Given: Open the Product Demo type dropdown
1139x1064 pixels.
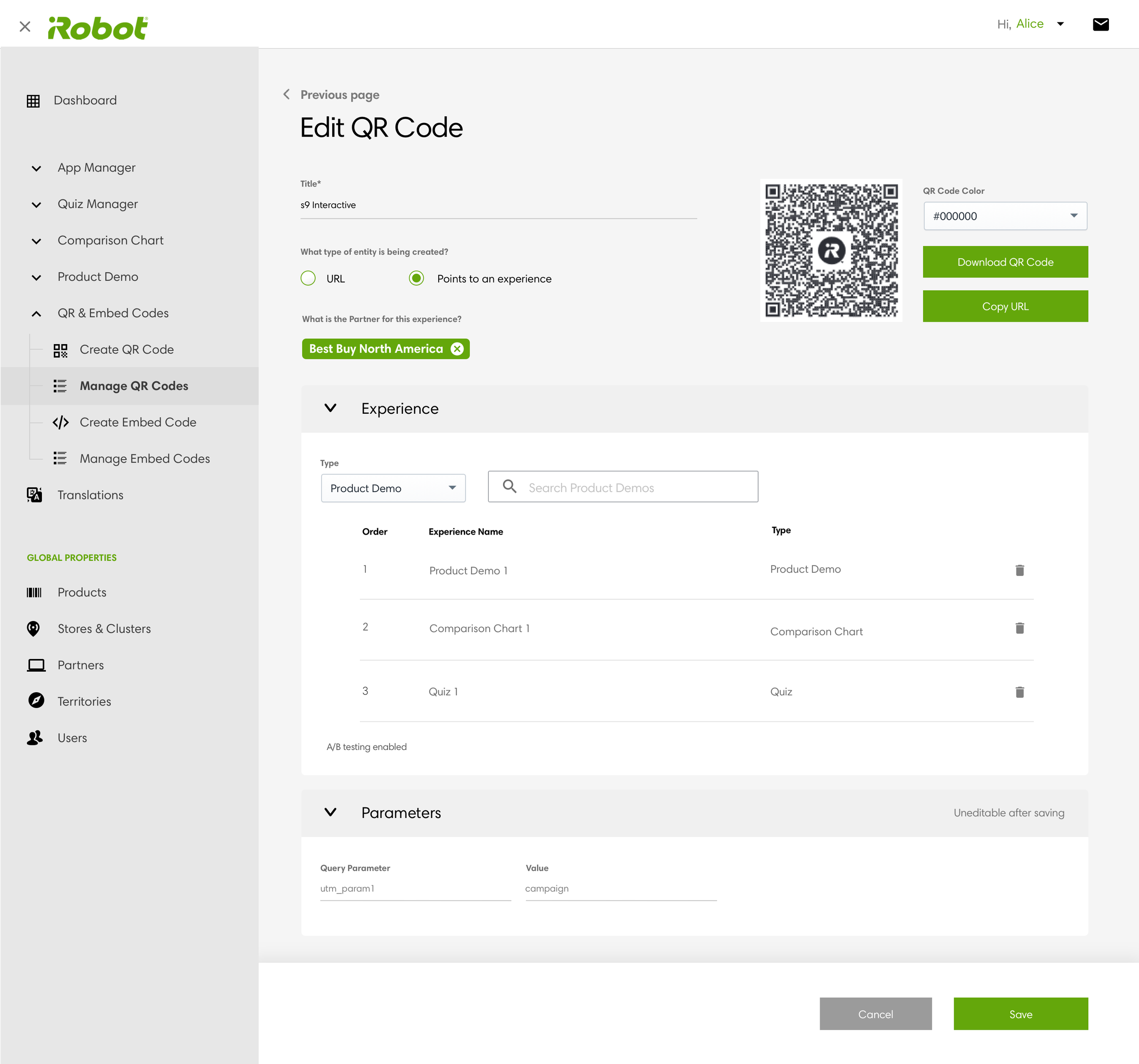Looking at the screenshot, I should coord(393,488).
